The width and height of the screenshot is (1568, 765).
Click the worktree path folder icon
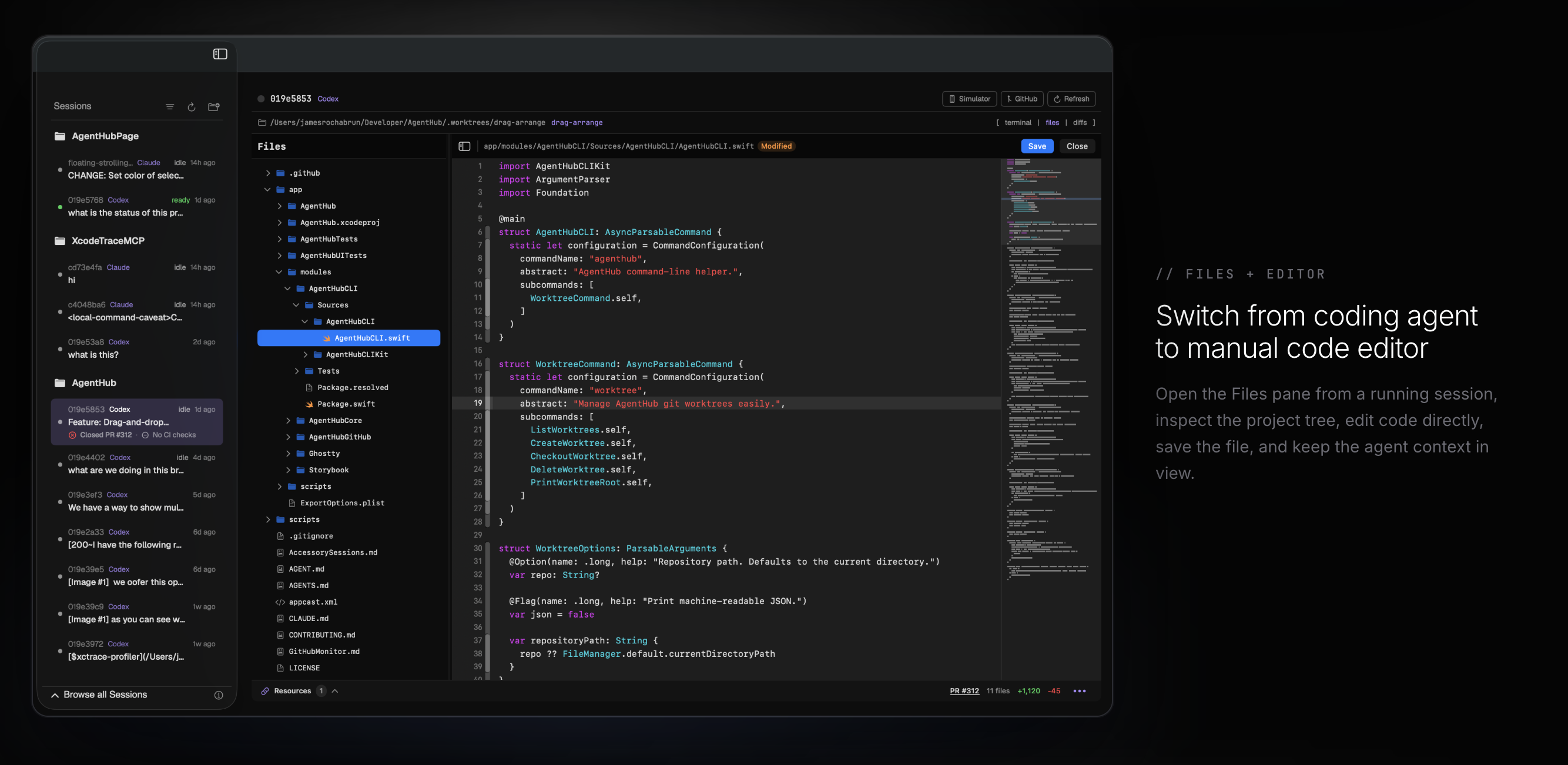[262, 122]
